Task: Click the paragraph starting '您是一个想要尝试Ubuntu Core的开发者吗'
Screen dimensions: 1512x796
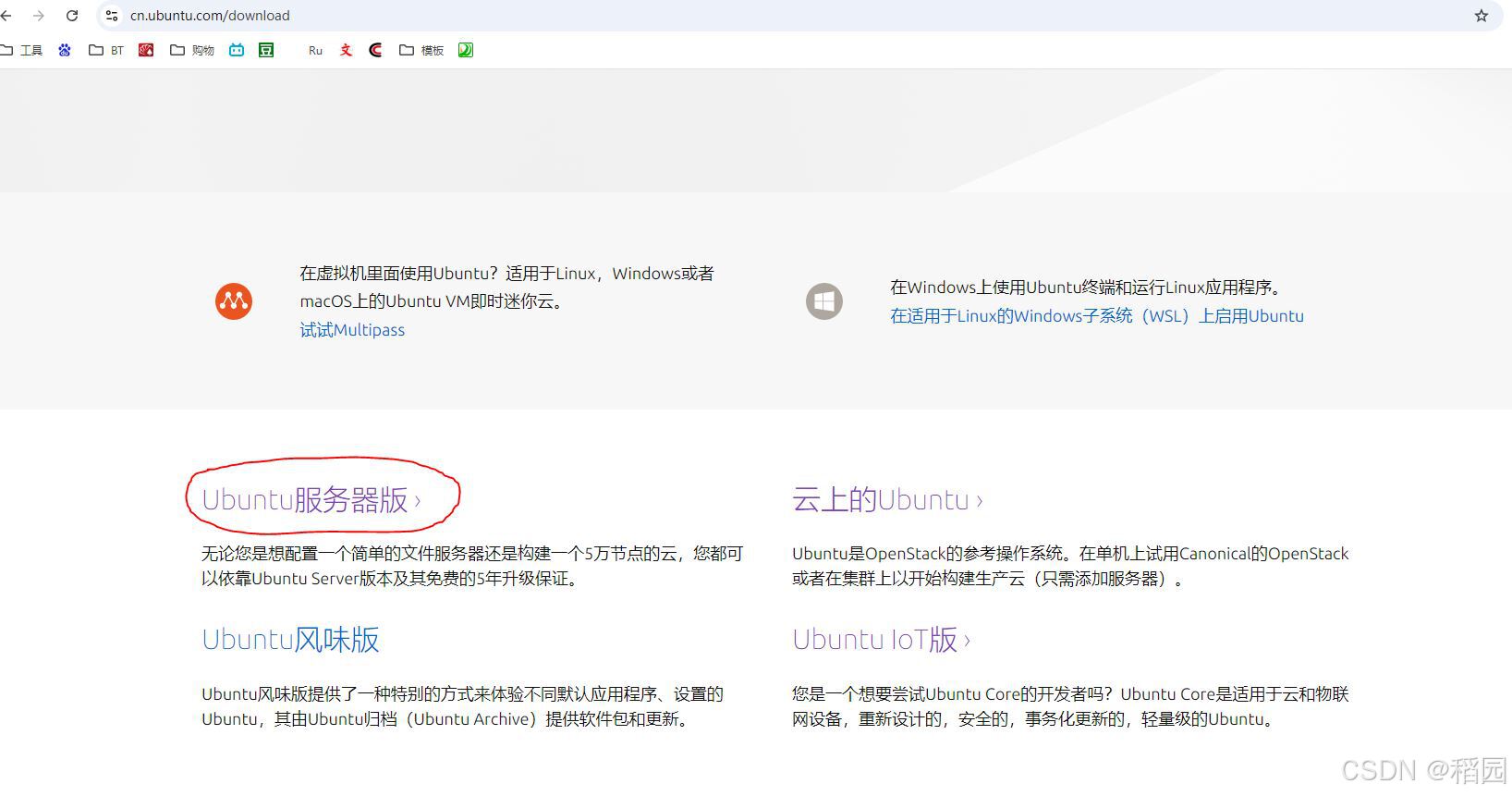Action: (1070, 706)
